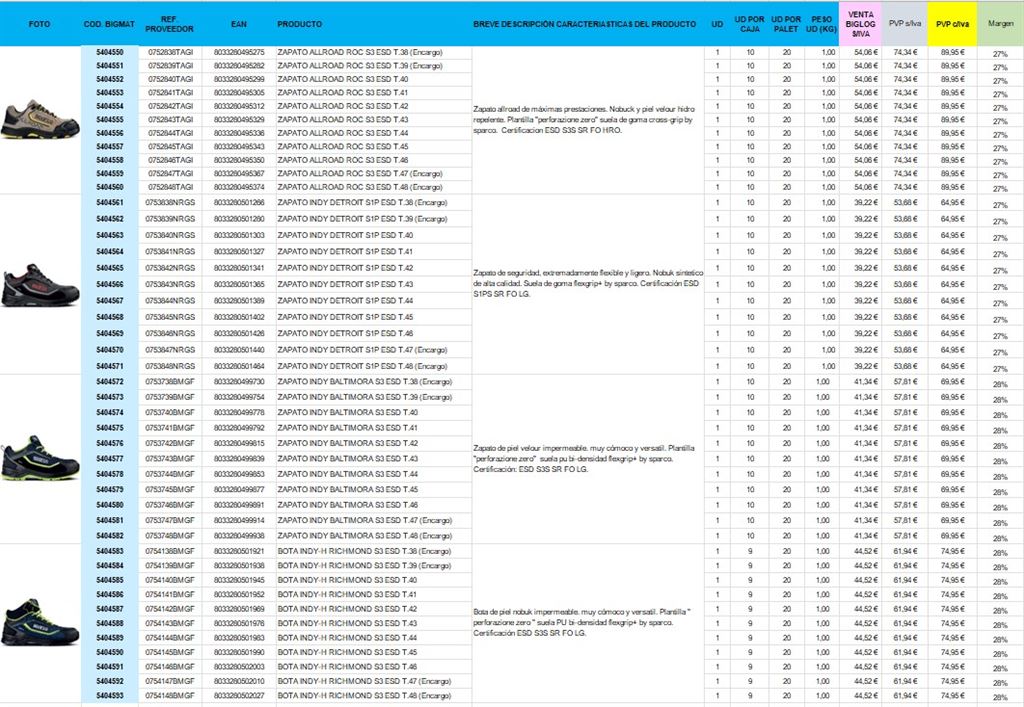Click the Allroad ROC beige shoe photo
The image size is (1024, 707).
[40, 120]
